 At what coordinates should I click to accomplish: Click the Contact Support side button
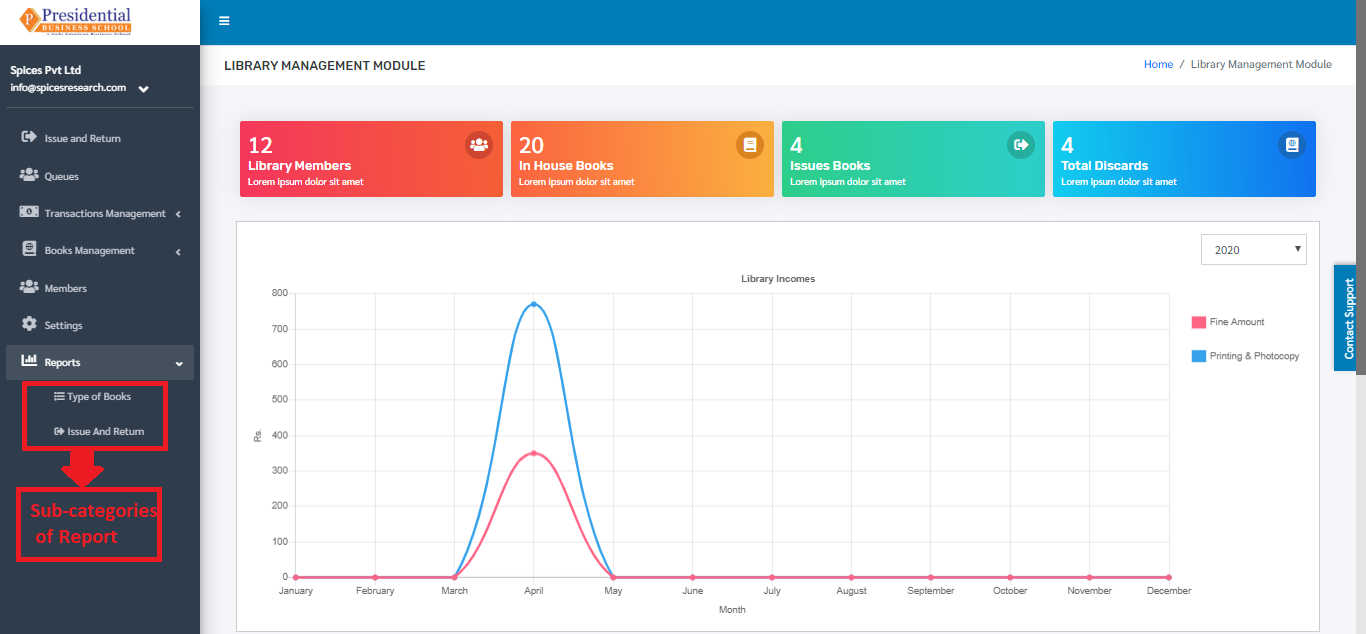coord(1349,318)
